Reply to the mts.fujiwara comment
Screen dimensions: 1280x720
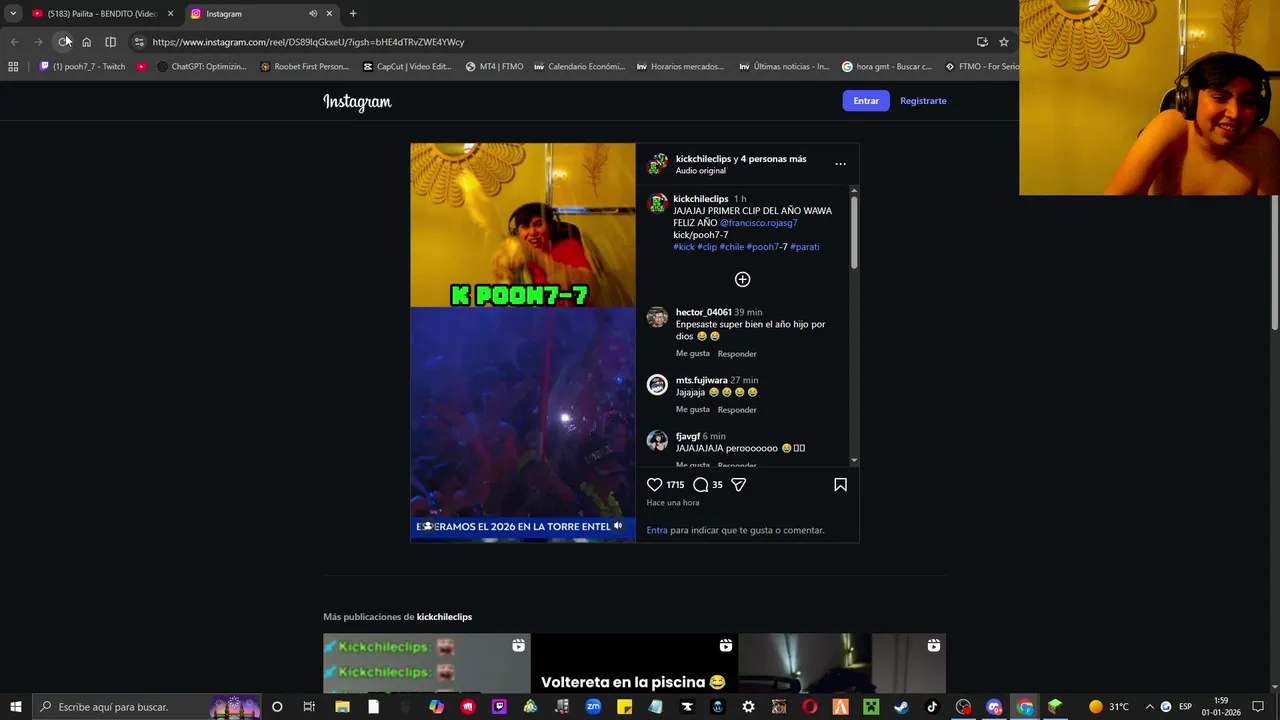tap(737, 410)
